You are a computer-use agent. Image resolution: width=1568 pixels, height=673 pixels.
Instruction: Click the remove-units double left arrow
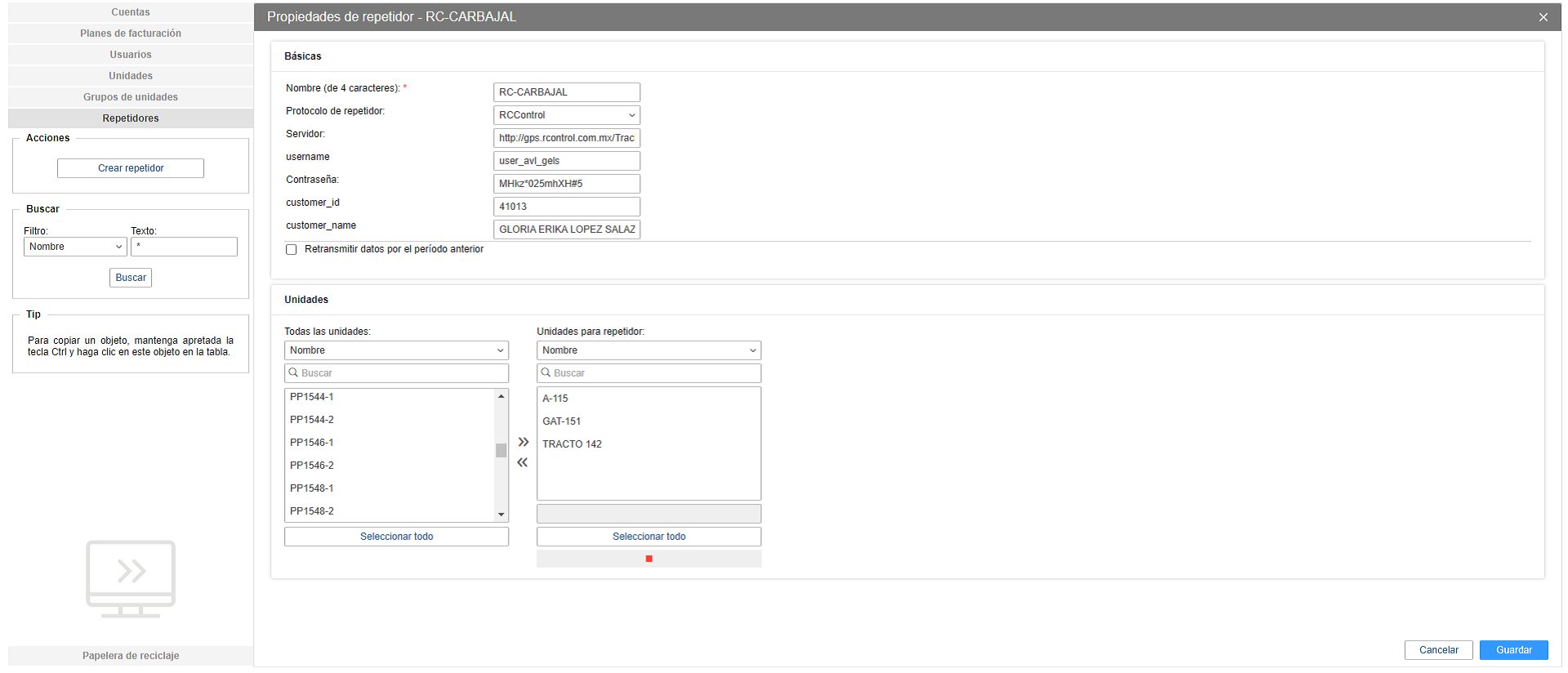pos(523,462)
